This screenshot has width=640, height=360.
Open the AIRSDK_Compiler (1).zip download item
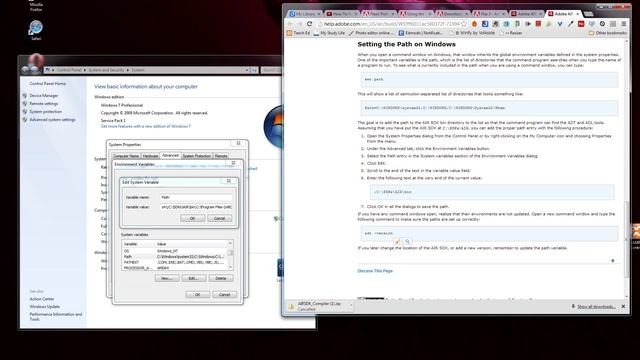(319, 306)
